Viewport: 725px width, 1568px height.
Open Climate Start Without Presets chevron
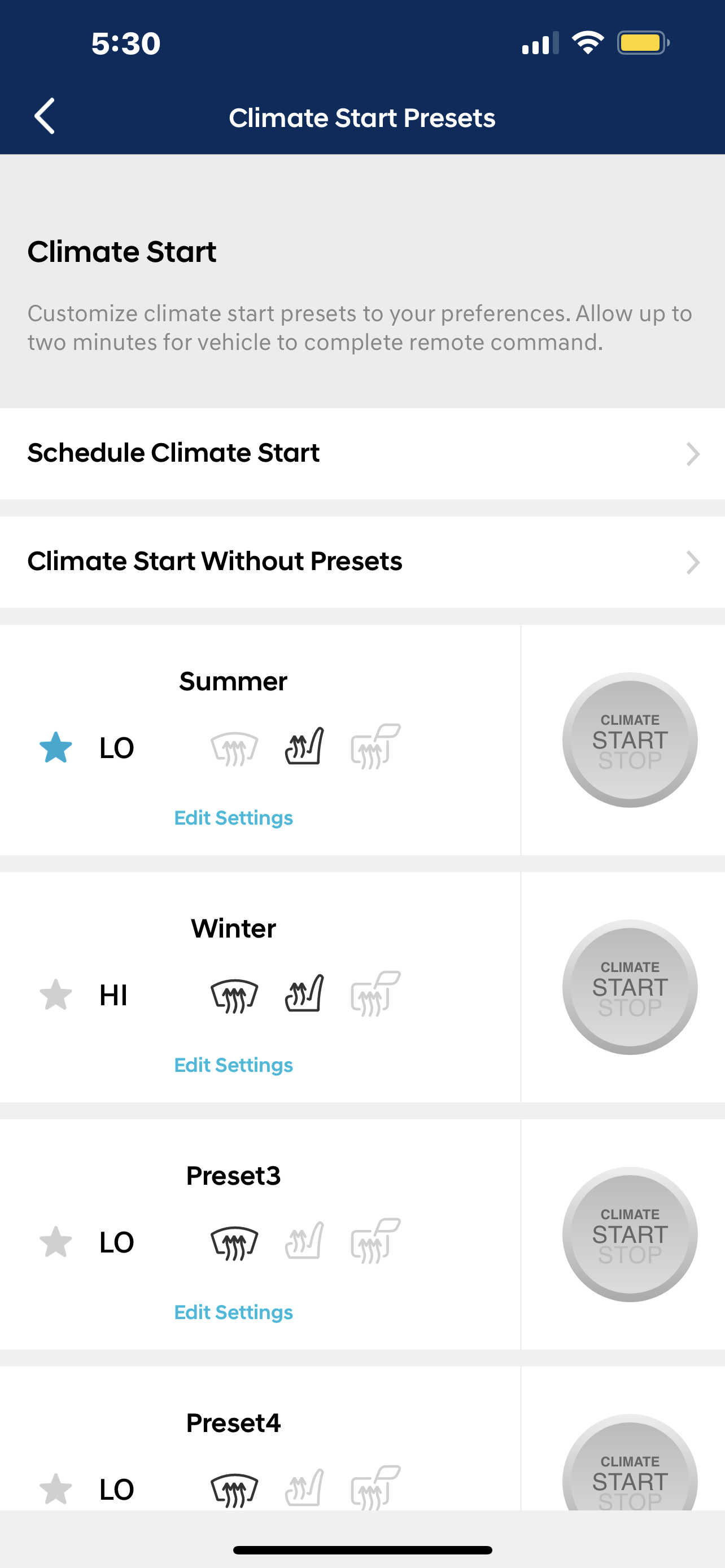pyautogui.click(x=693, y=562)
